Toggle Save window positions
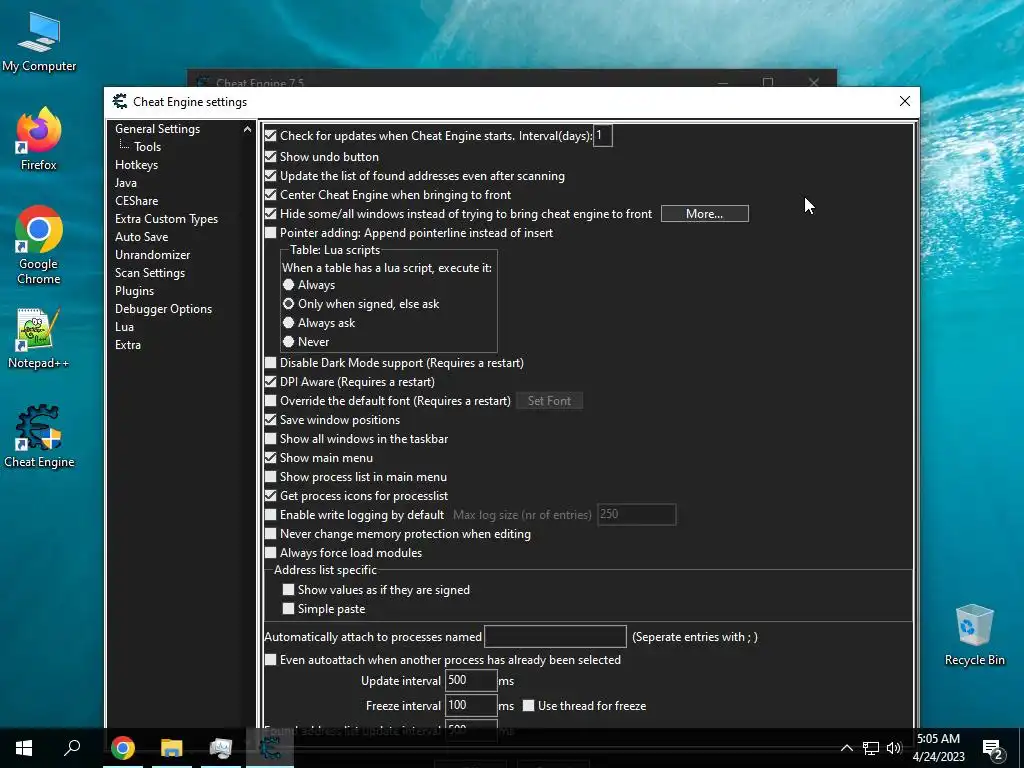This screenshot has height=768, width=1024. [270, 419]
